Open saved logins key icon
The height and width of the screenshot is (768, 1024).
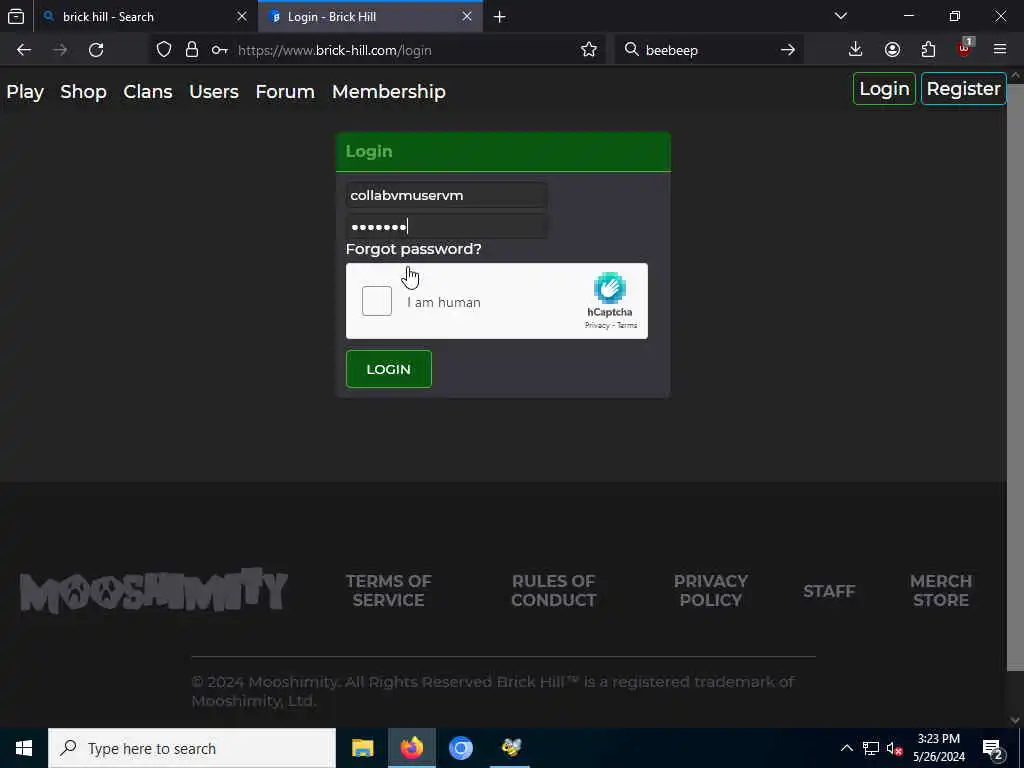[x=219, y=50]
